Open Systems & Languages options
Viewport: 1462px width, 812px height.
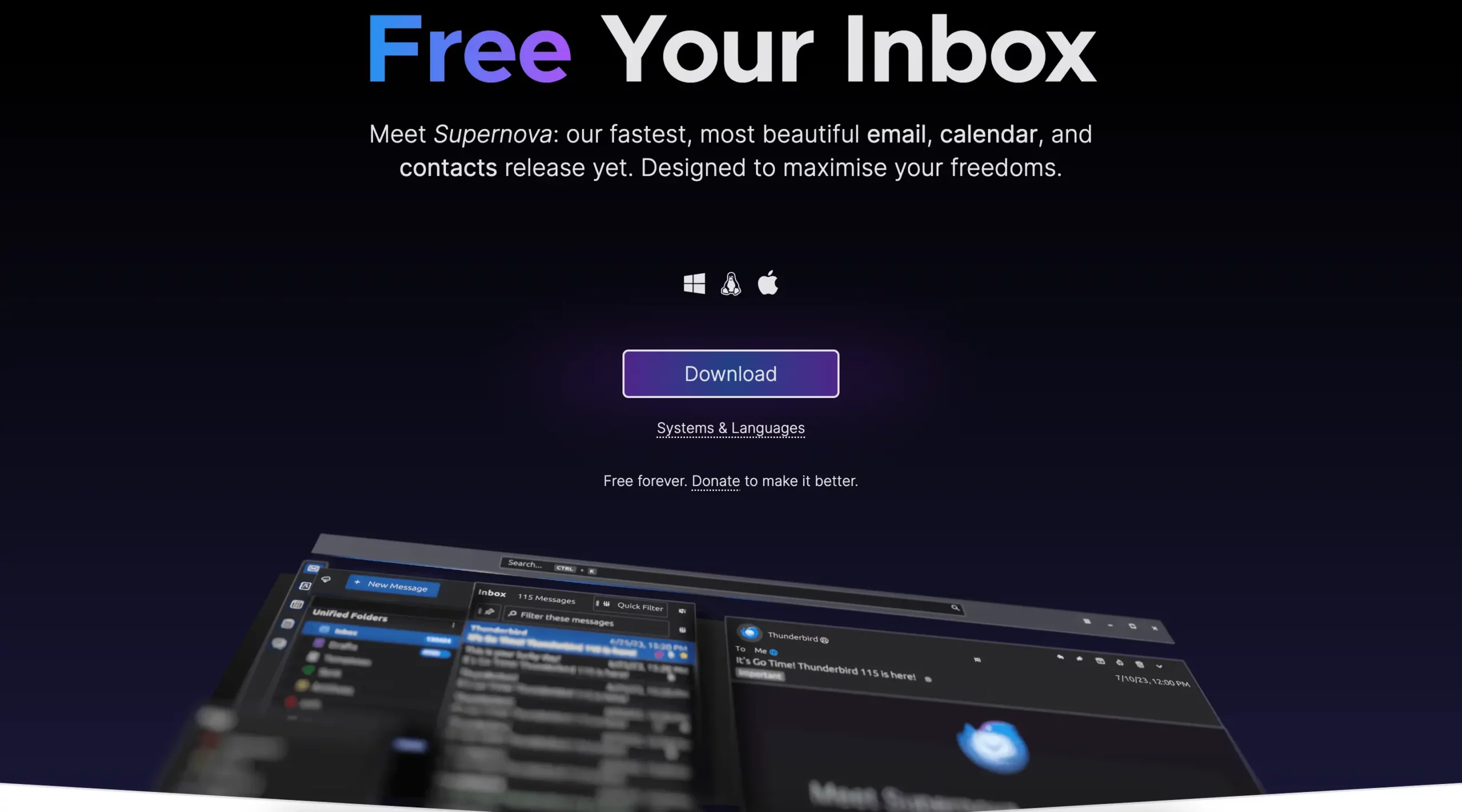point(731,428)
